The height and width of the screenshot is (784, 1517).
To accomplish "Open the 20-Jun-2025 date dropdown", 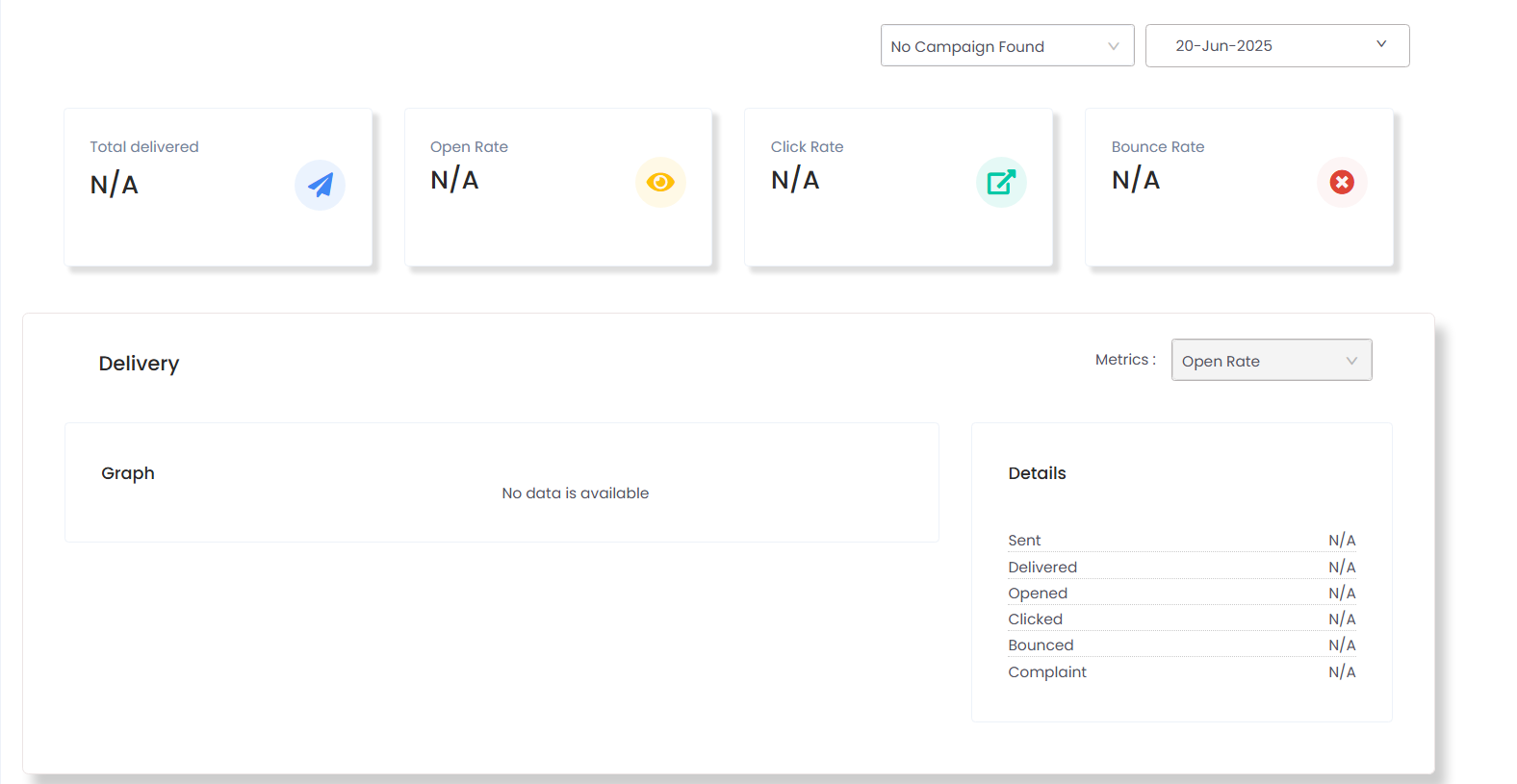I will tap(1277, 45).
